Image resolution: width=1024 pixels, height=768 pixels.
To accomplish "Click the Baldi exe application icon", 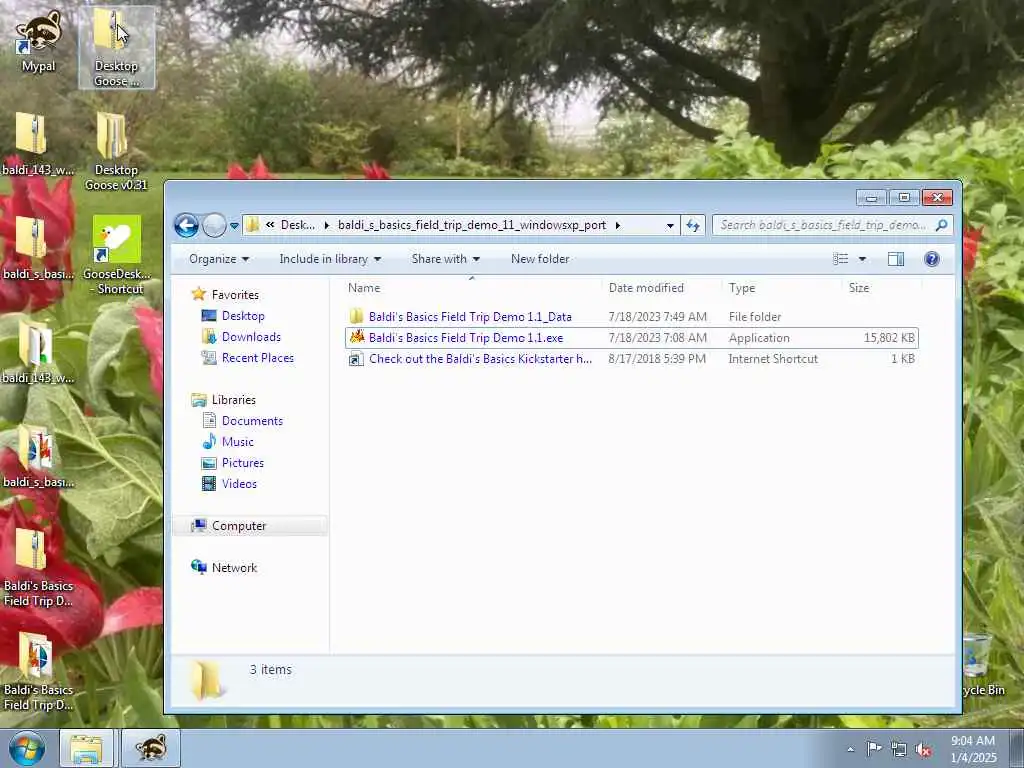I will point(356,338).
